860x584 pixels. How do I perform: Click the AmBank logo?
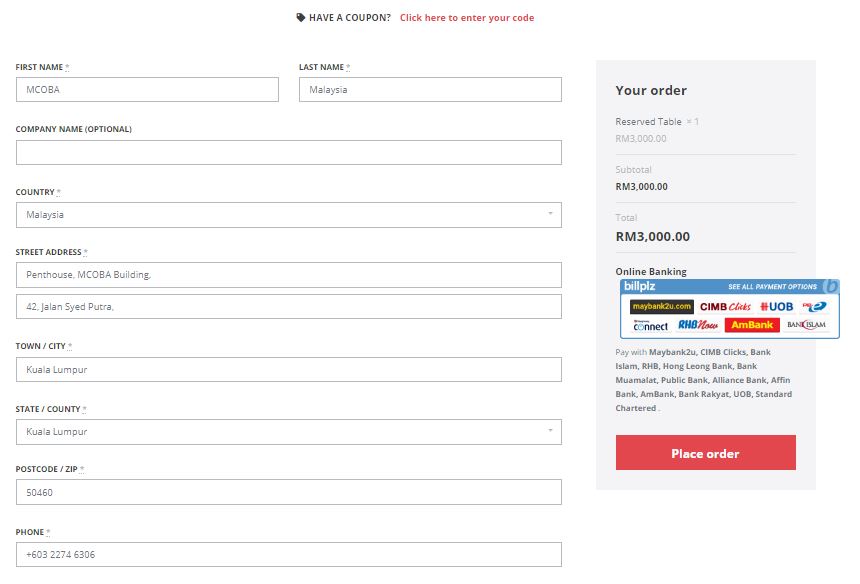coord(752,325)
